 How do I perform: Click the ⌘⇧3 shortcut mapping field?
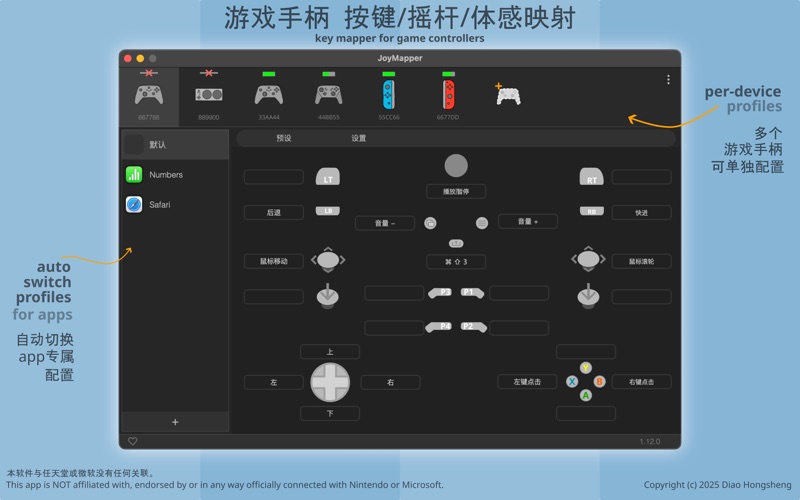(456, 262)
